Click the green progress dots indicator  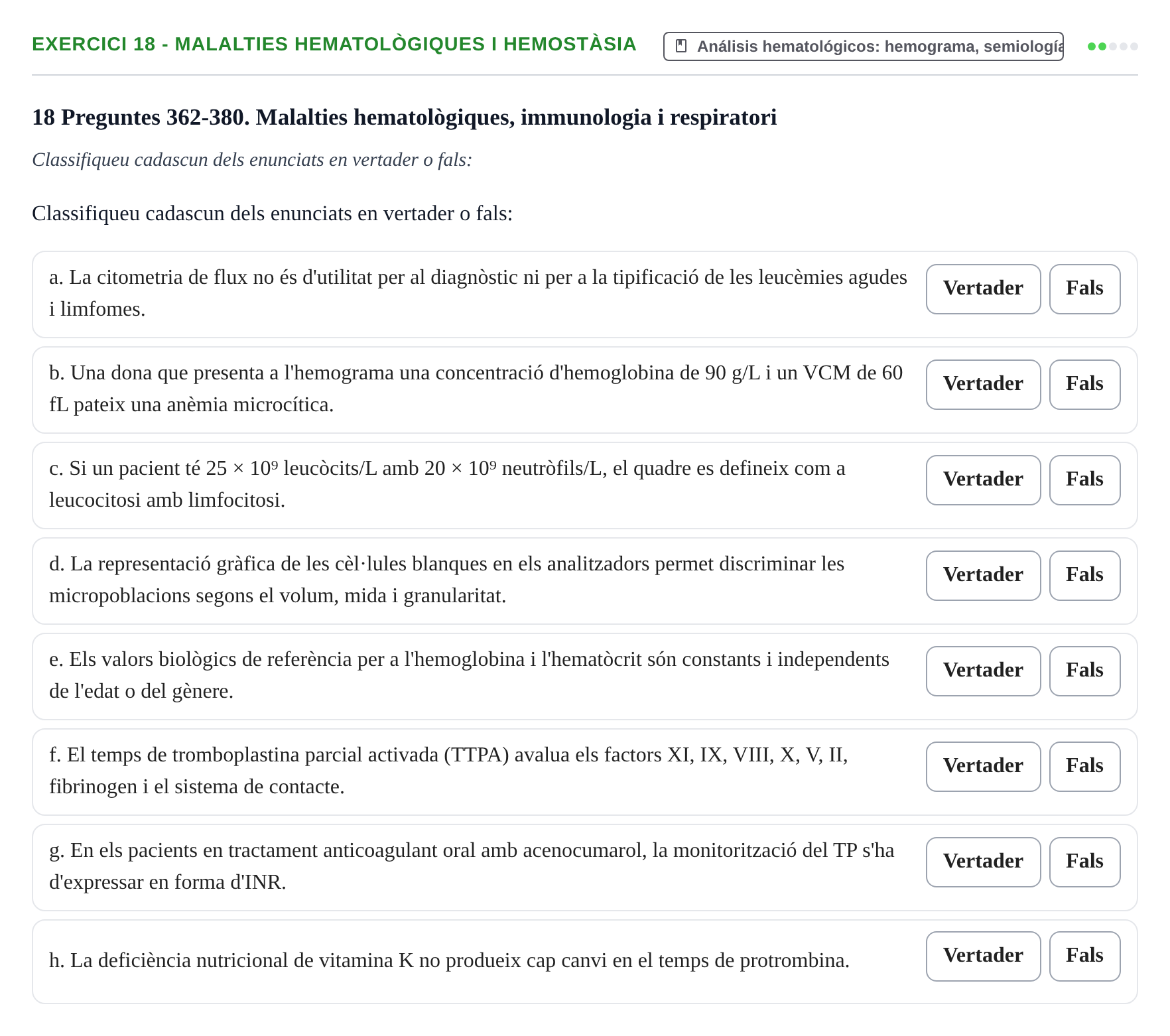pos(1112,46)
